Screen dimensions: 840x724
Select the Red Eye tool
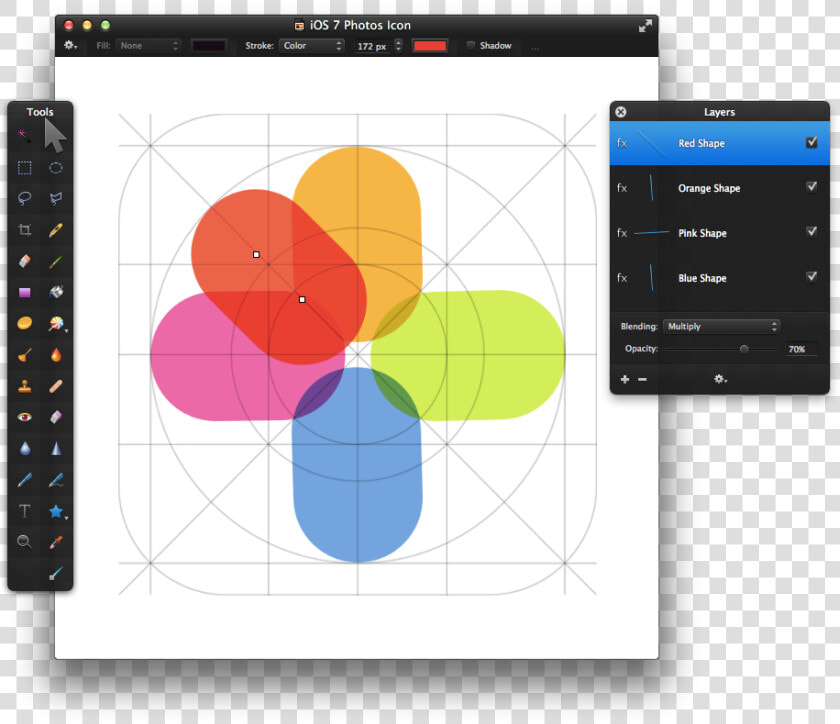coord(24,417)
